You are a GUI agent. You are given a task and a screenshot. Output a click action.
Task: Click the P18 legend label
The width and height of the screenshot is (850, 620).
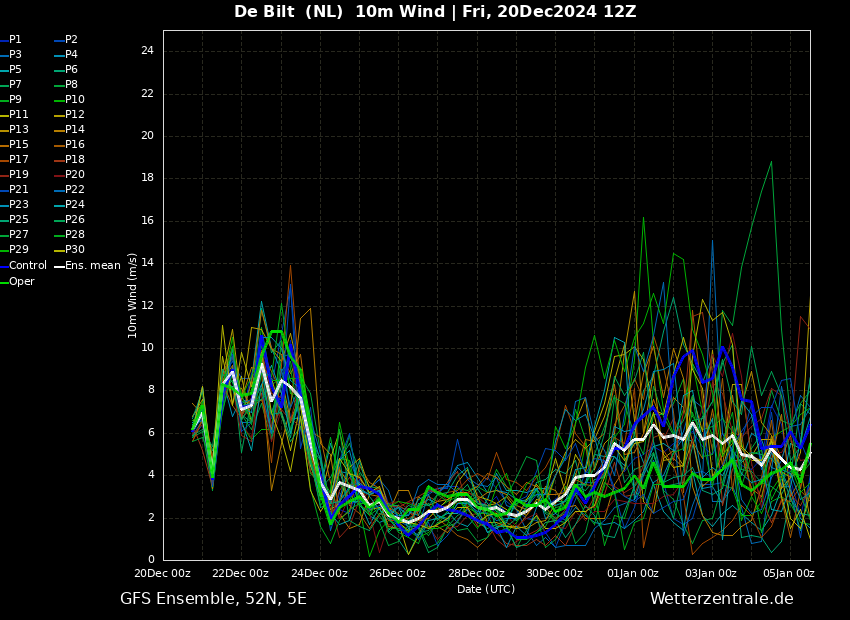[75, 159]
